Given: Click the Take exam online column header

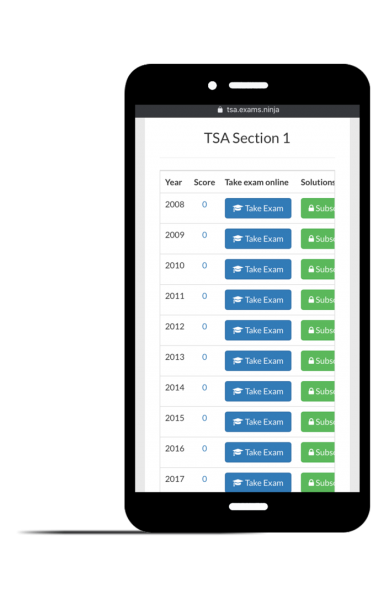Looking at the screenshot, I should pyautogui.click(x=257, y=183).
